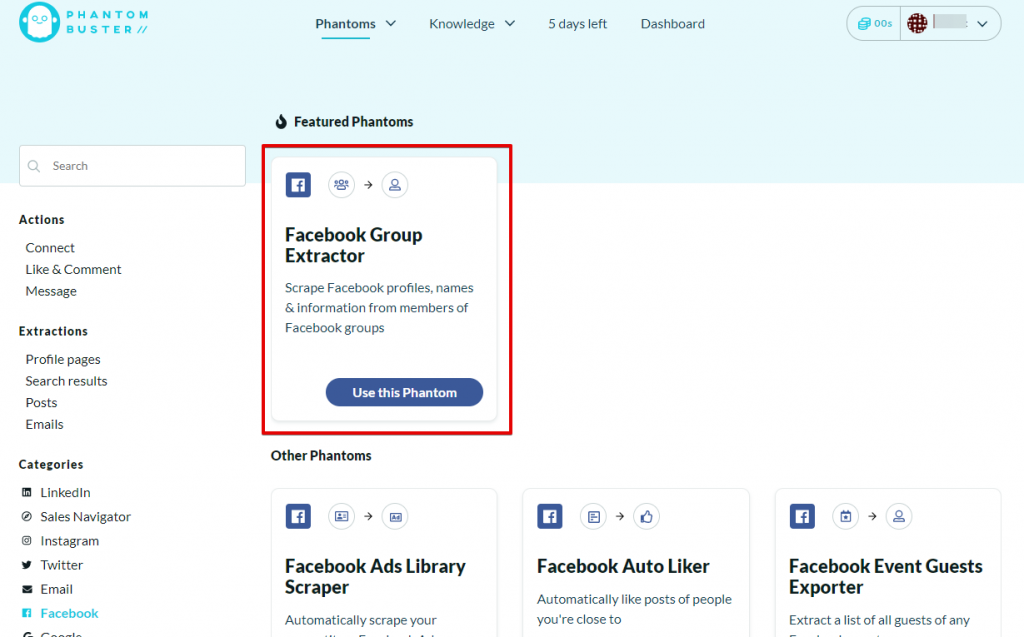Click the Facebook icon on Auto Liker card

pyautogui.click(x=549, y=516)
